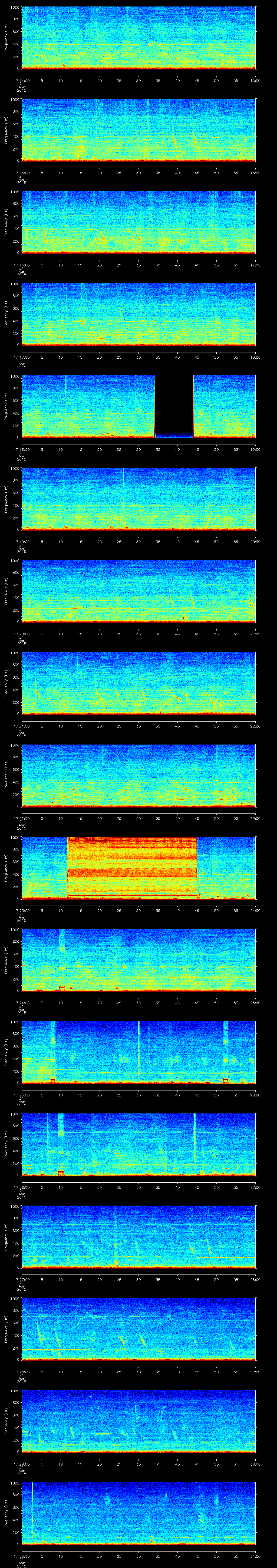Click the '17:23:00' time axis label
The width and height of the screenshot is (277, 1568).
point(21,910)
